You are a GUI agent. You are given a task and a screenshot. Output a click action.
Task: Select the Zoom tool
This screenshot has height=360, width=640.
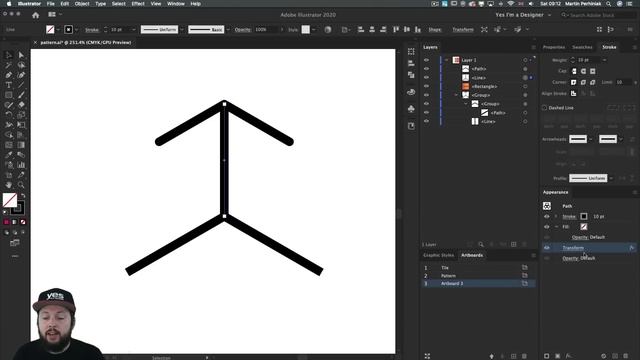pos(21,185)
